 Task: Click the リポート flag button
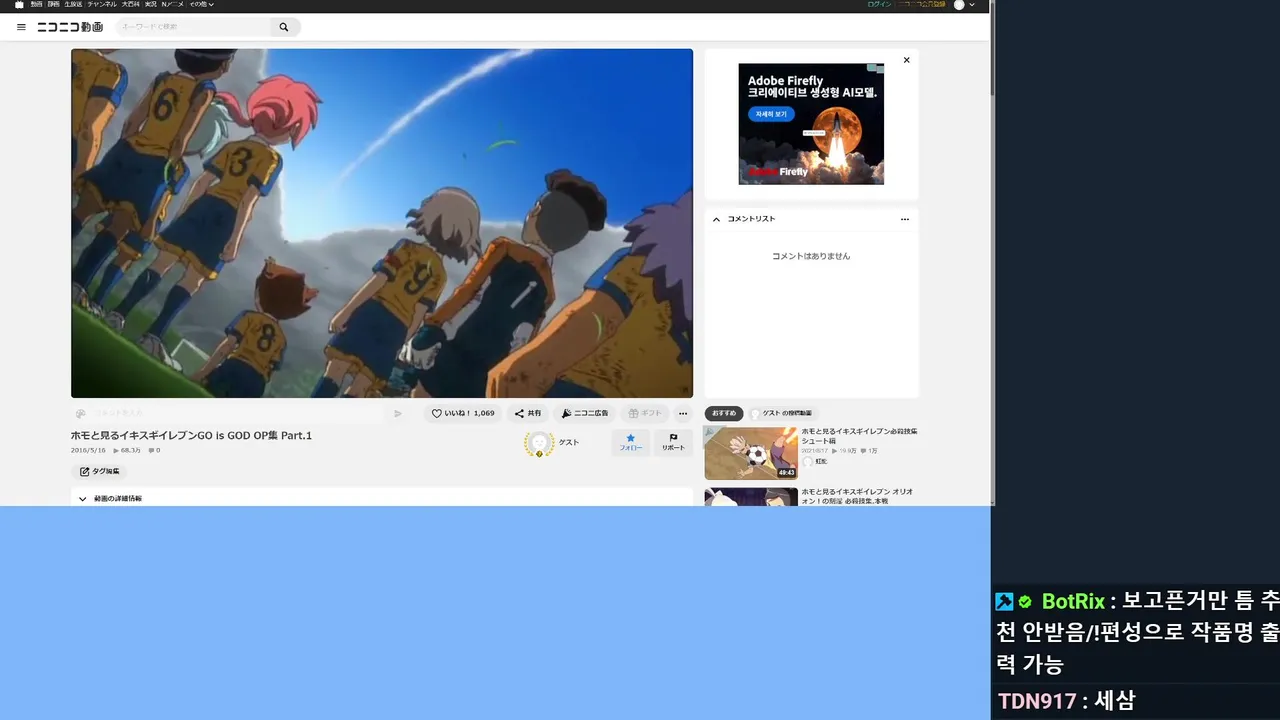pos(674,442)
